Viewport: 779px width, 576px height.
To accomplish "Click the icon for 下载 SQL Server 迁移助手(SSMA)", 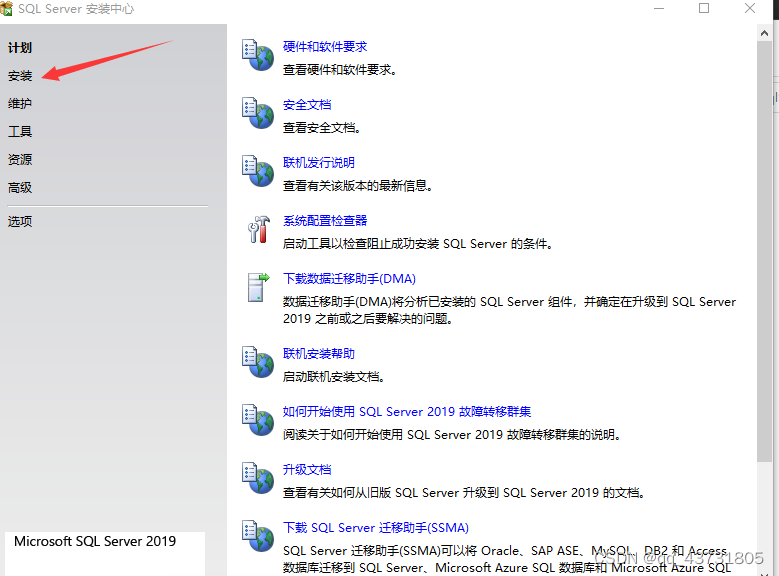I will pos(257,536).
